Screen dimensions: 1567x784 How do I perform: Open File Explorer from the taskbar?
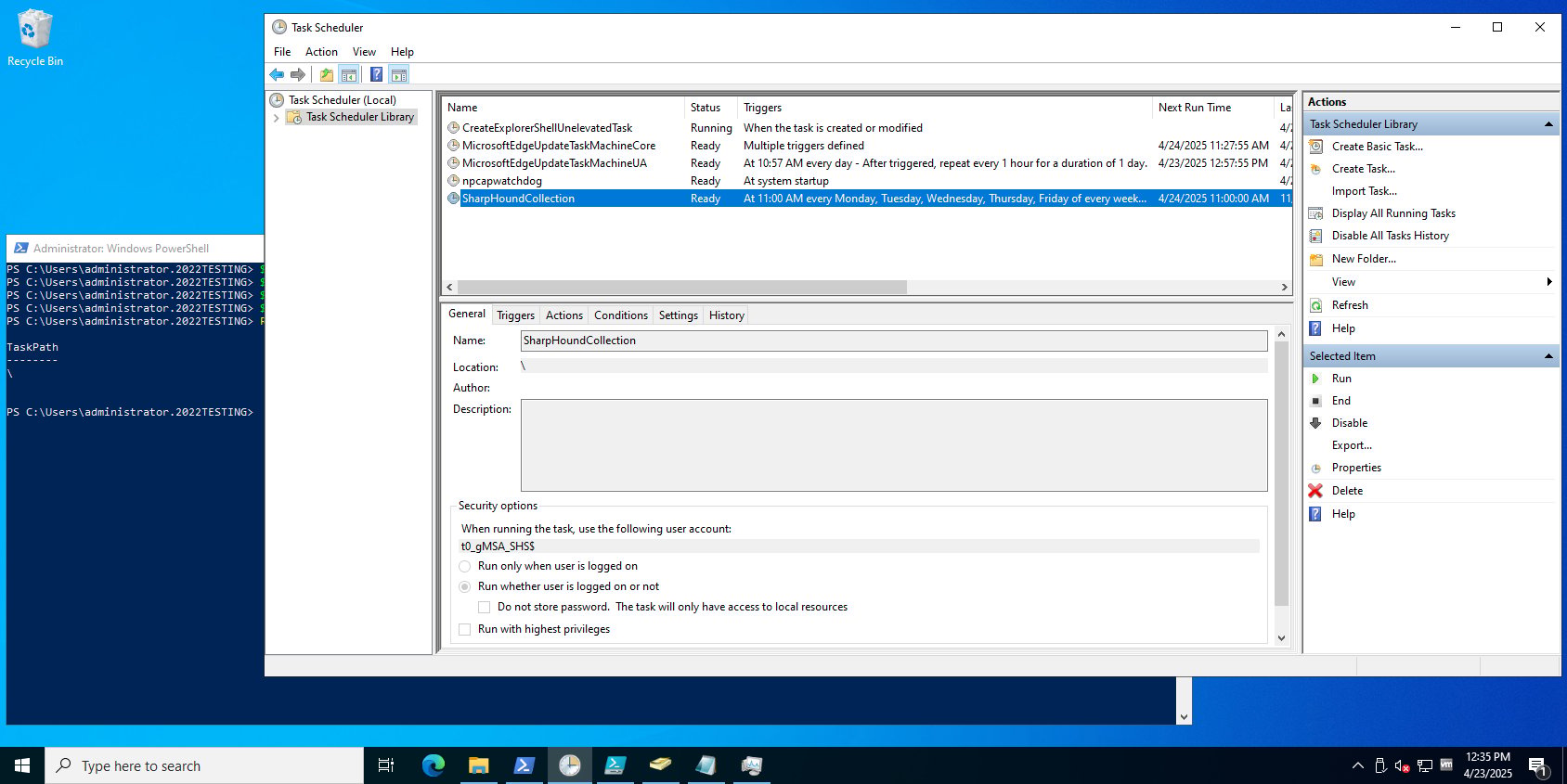click(x=479, y=765)
